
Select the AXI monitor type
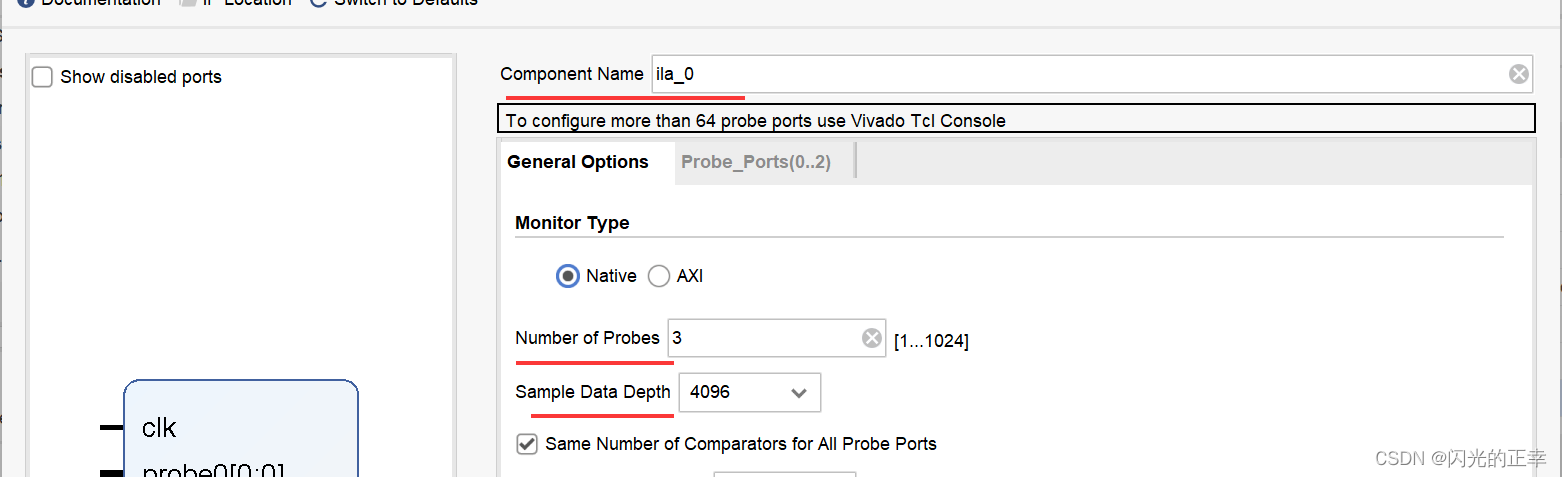point(659,276)
